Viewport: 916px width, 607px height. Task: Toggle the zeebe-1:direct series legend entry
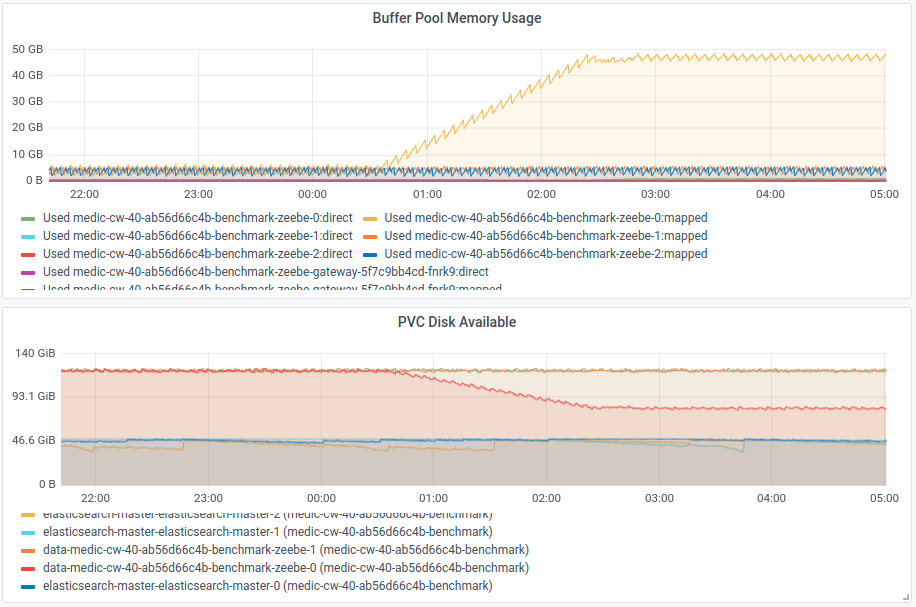(197, 236)
